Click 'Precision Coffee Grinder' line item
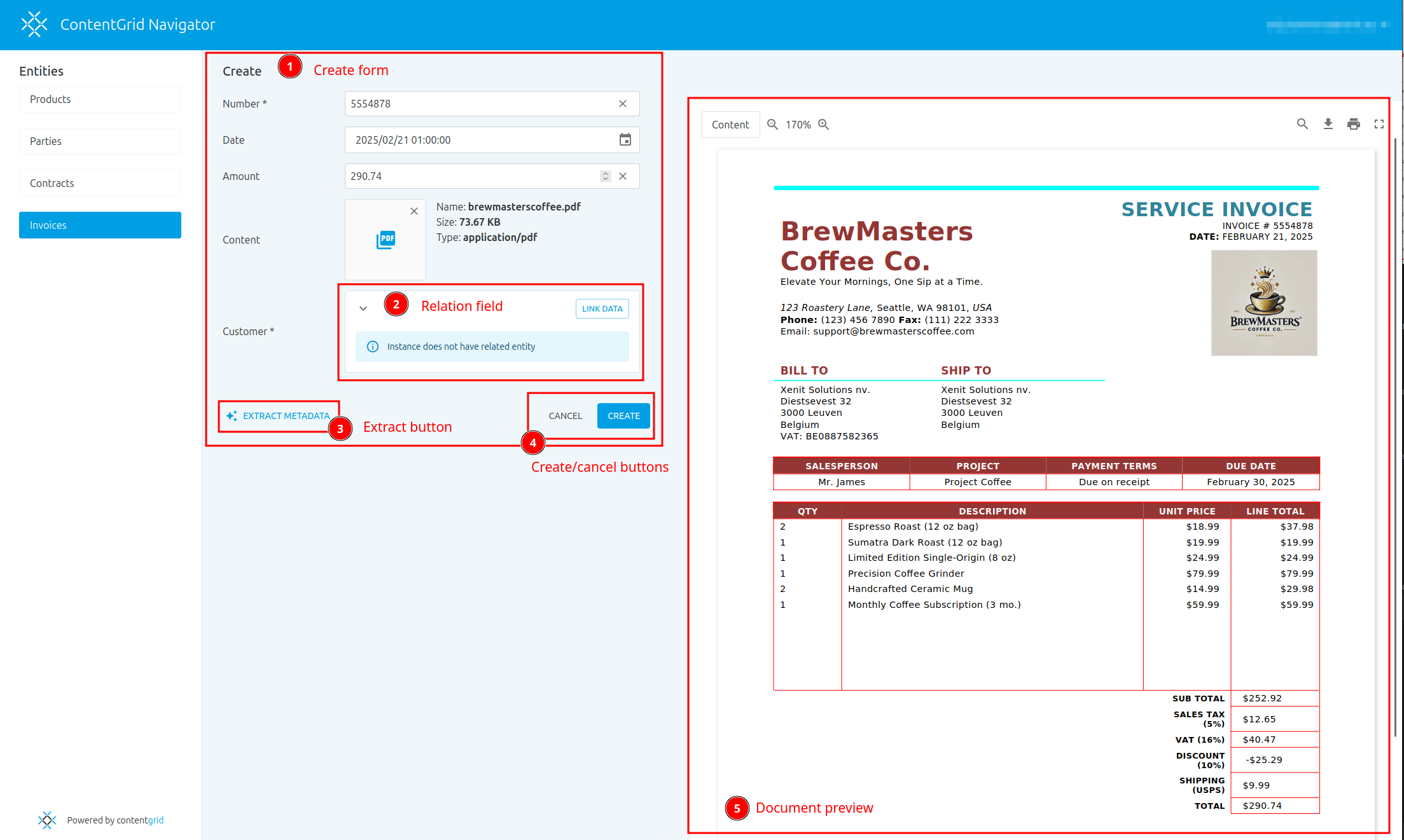Screen dimensions: 1404x840 (906, 574)
